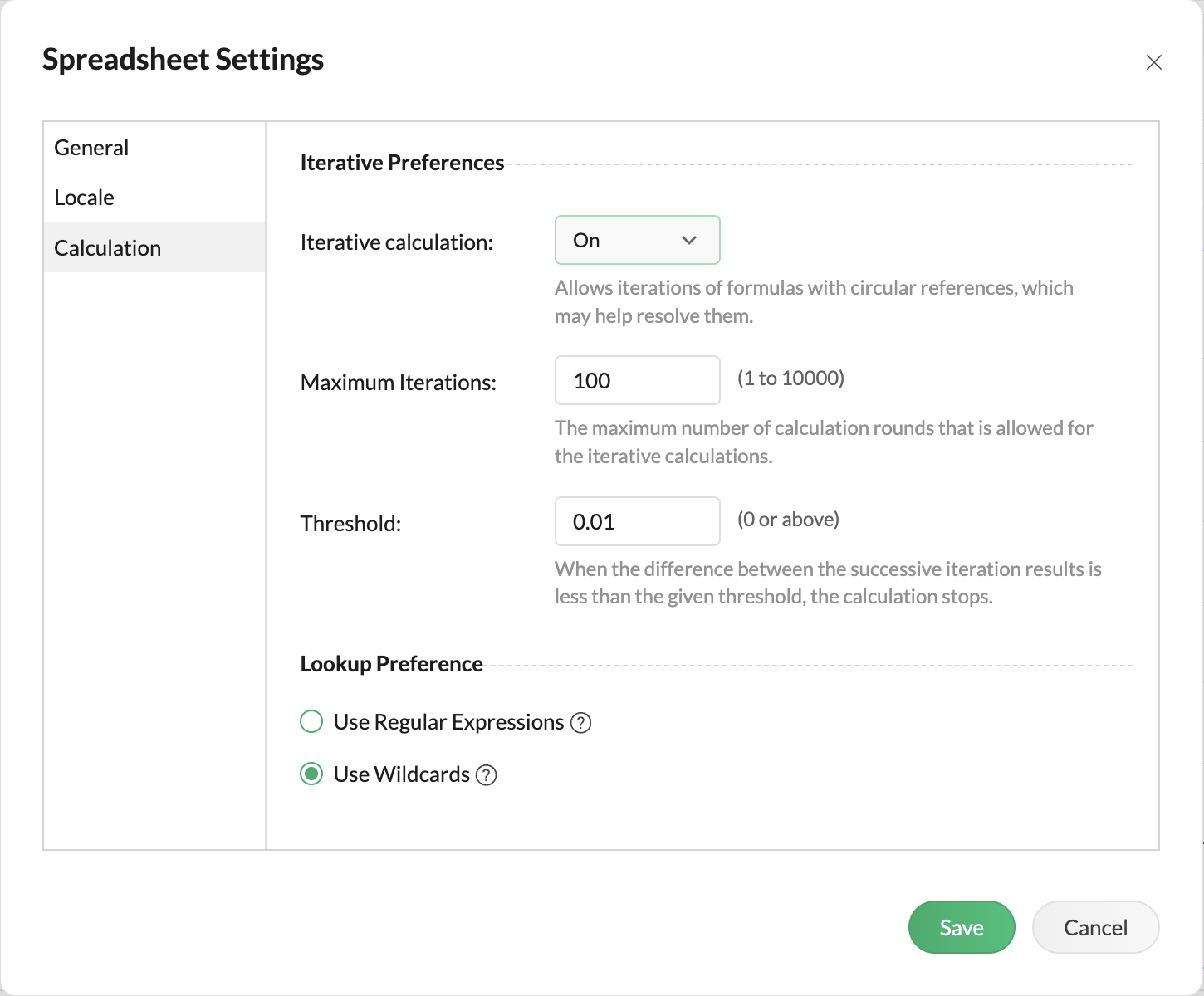This screenshot has height=996, width=1204.
Task: Click the Spreadsheet Settings dialog title
Action: (183, 60)
